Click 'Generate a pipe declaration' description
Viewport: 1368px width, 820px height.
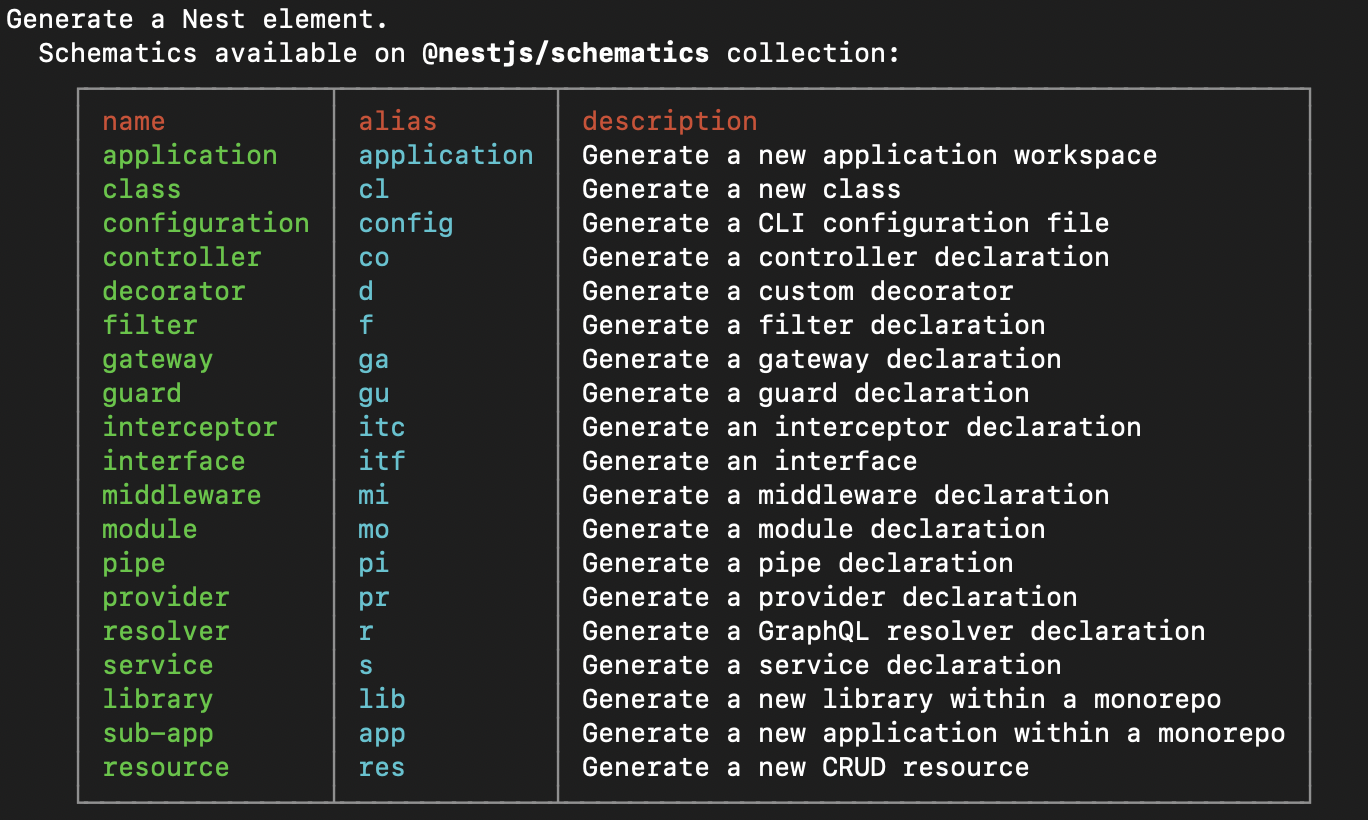click(x=798, y=564)
